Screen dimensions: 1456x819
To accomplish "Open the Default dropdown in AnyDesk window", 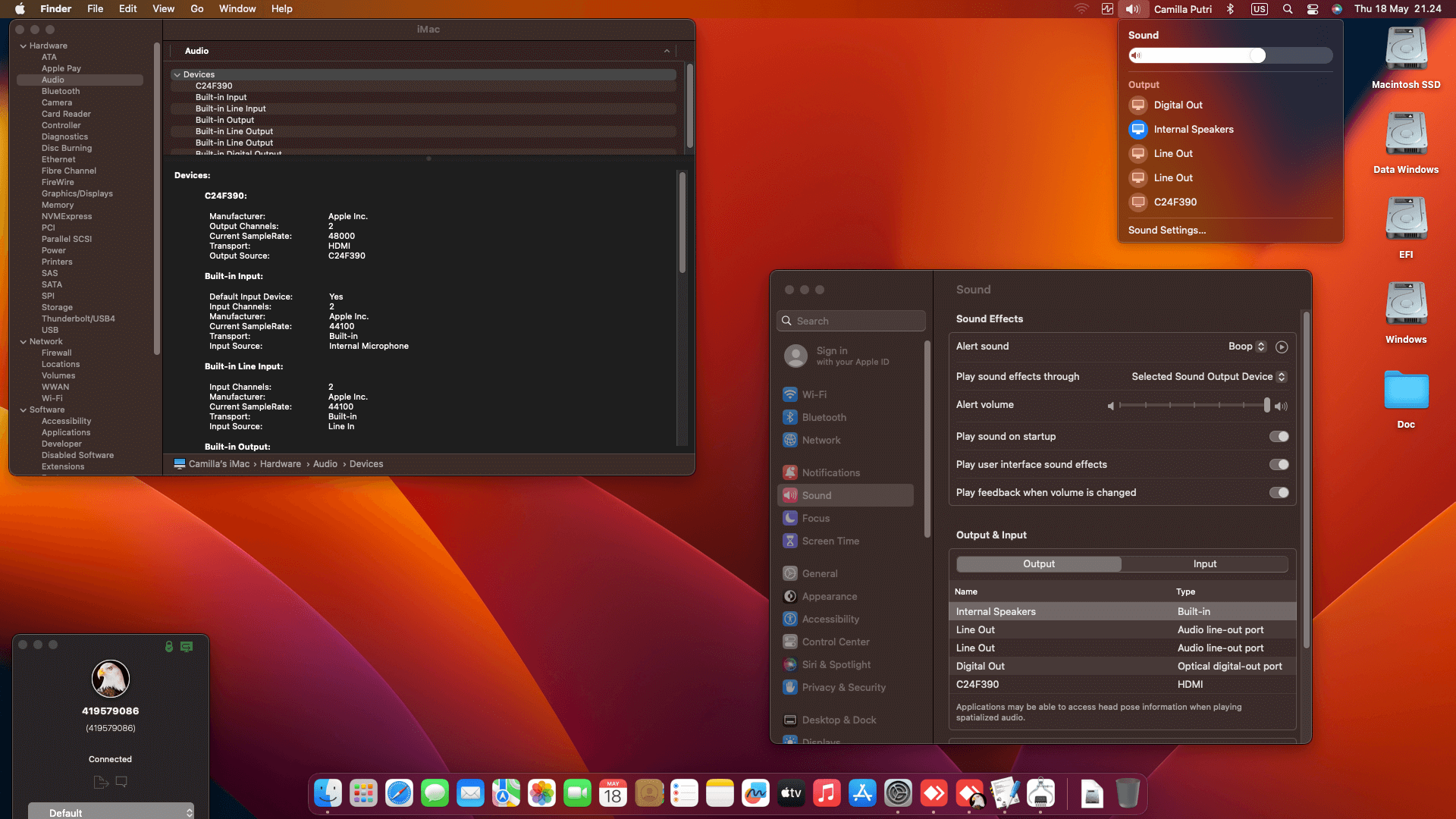I will coord(111,812).
